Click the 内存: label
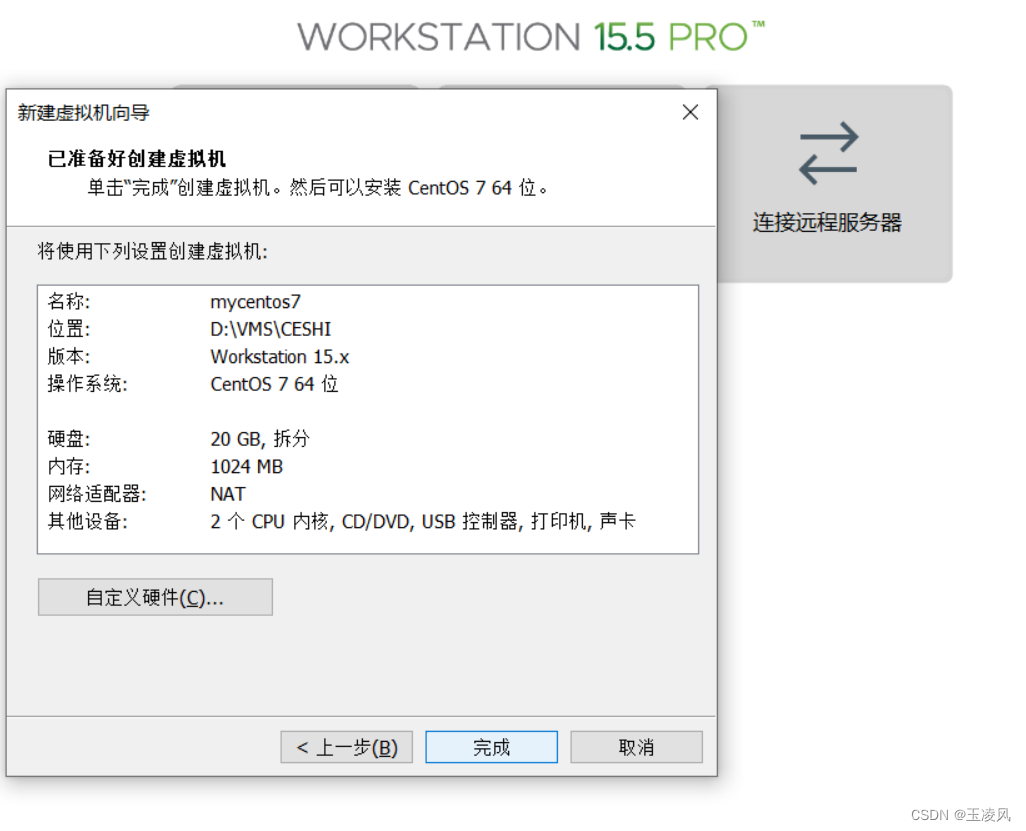The height and width of the screenshot is (831, 1026). pyautogui.click(x=69, y=467)
